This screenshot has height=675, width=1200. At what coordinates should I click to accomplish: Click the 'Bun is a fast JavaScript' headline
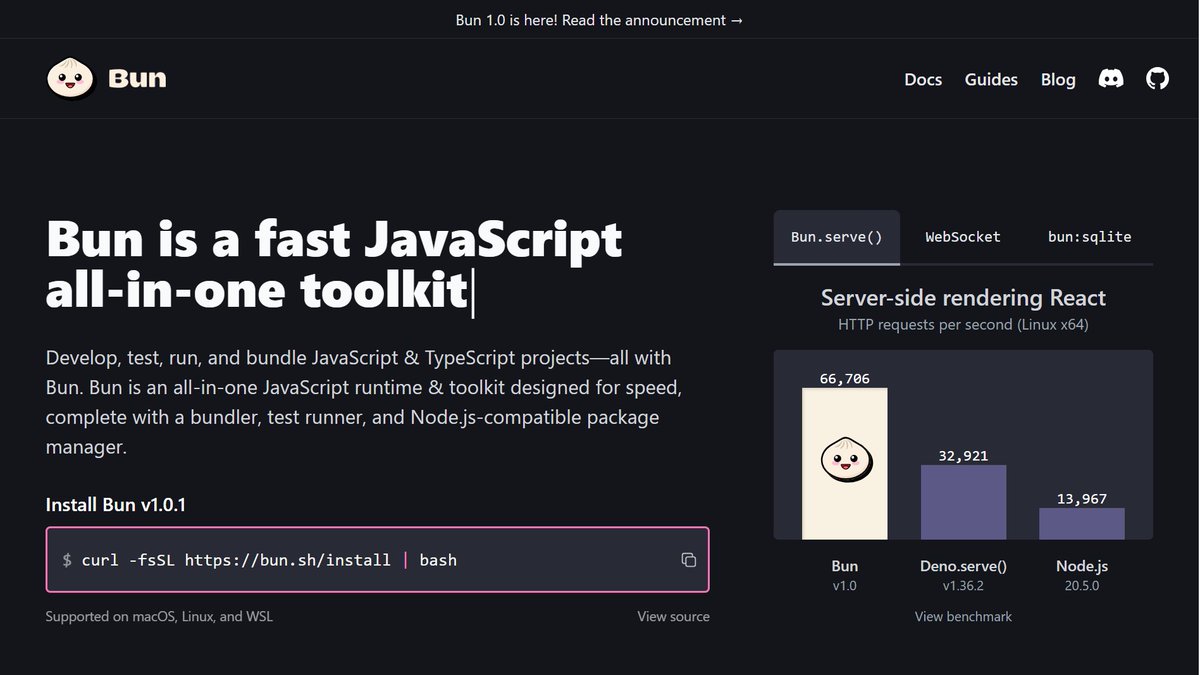[334, 239]
